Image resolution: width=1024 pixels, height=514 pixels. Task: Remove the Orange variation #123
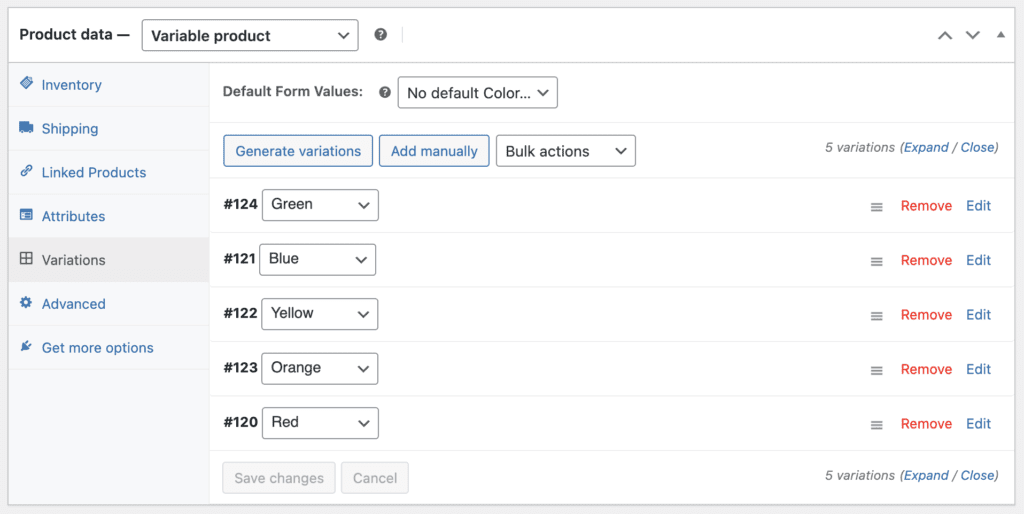pyautogui.click(x=926, y=369)
